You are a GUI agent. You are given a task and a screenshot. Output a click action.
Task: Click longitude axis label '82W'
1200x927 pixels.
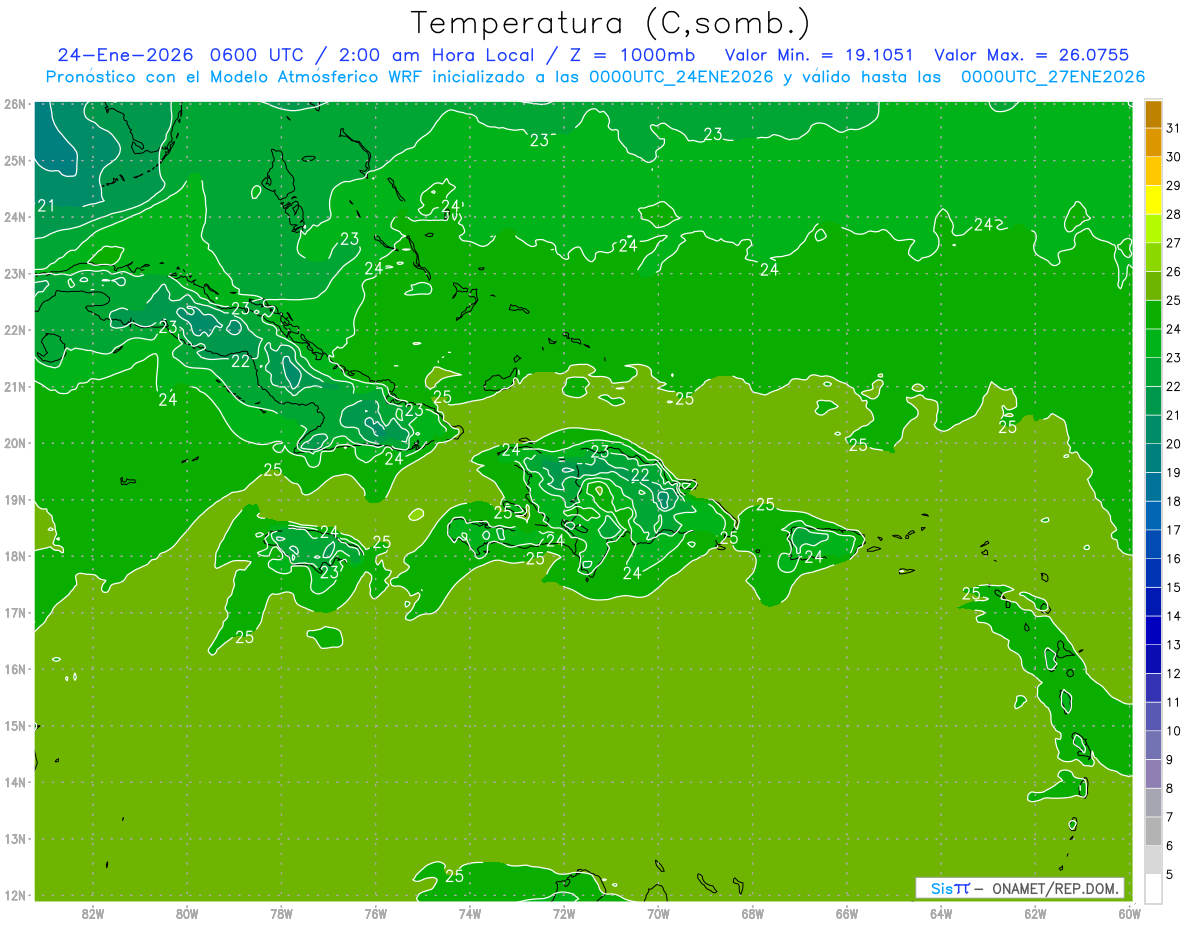93,913
